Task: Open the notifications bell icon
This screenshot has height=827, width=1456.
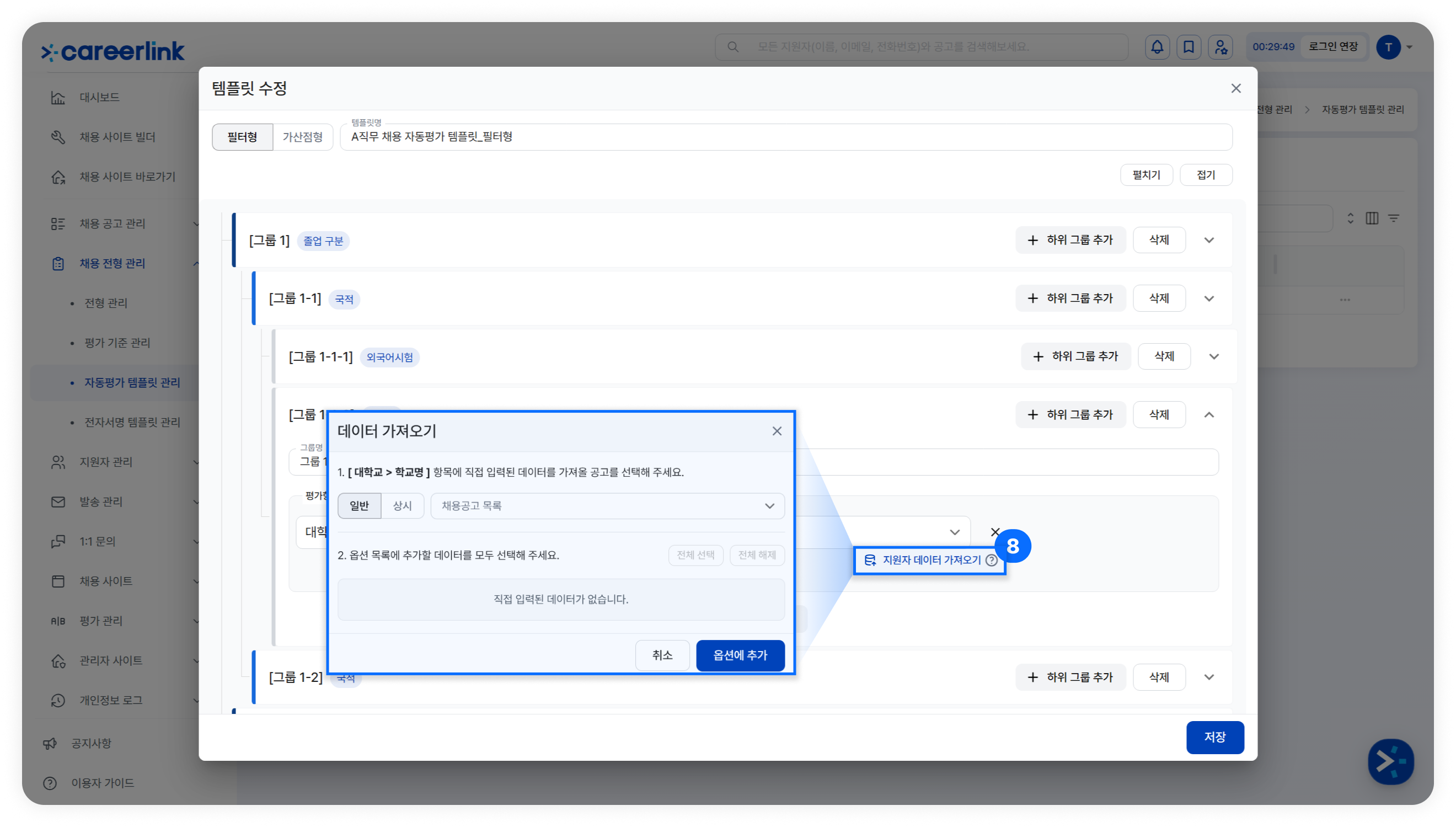Action: pos(1157,47)
